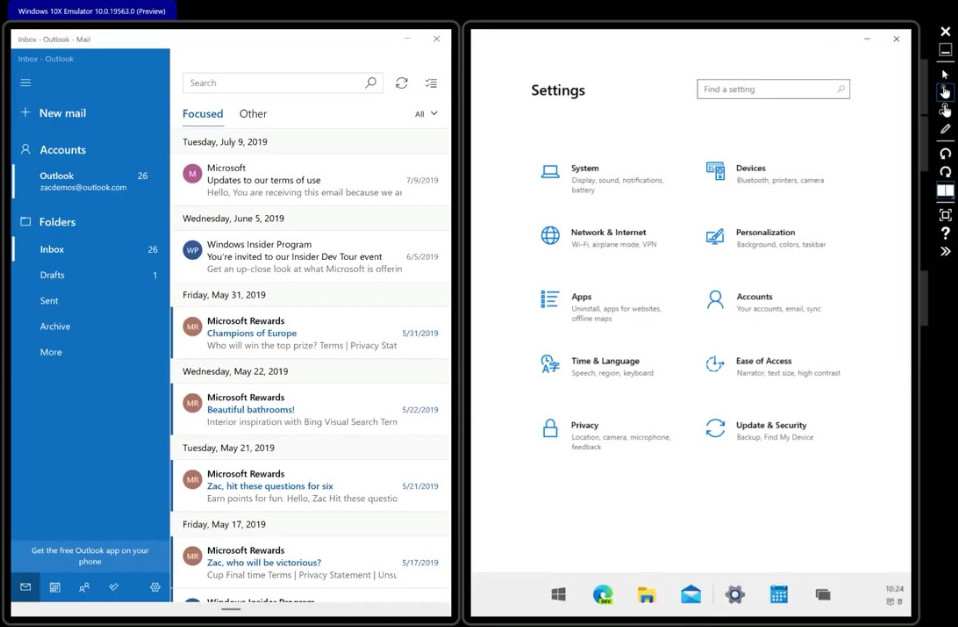Open Settings gear on taskbar
Screen dimensions: 958x627
(x=735, y=594)
